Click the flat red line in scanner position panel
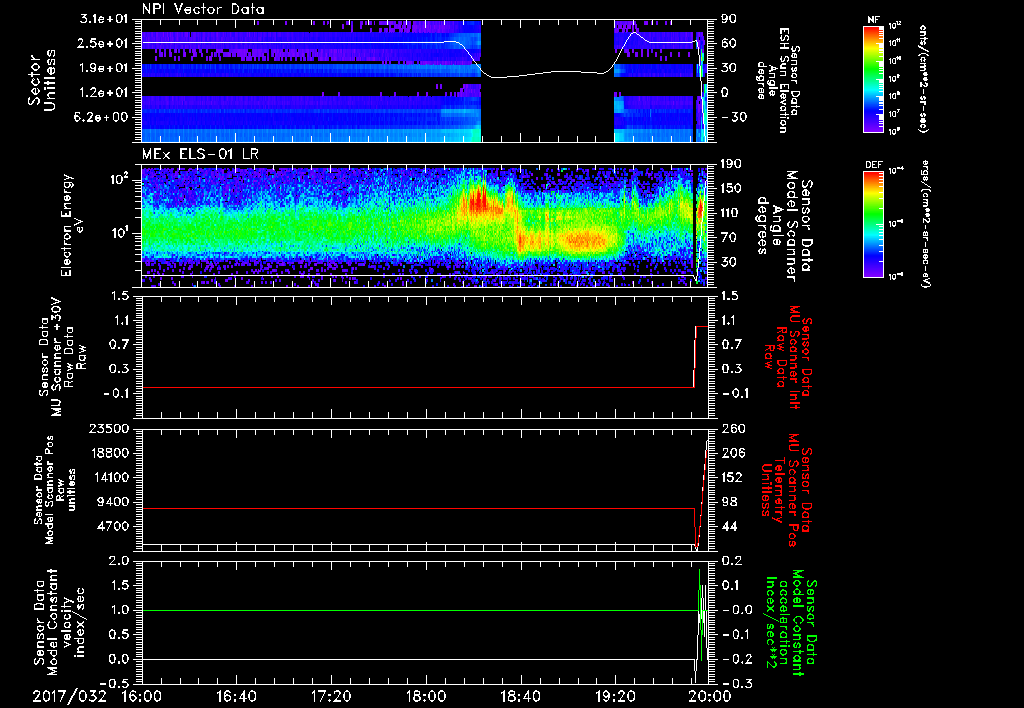The width and height of the screenshot is (1024, 708). click(x=400, y=509)
